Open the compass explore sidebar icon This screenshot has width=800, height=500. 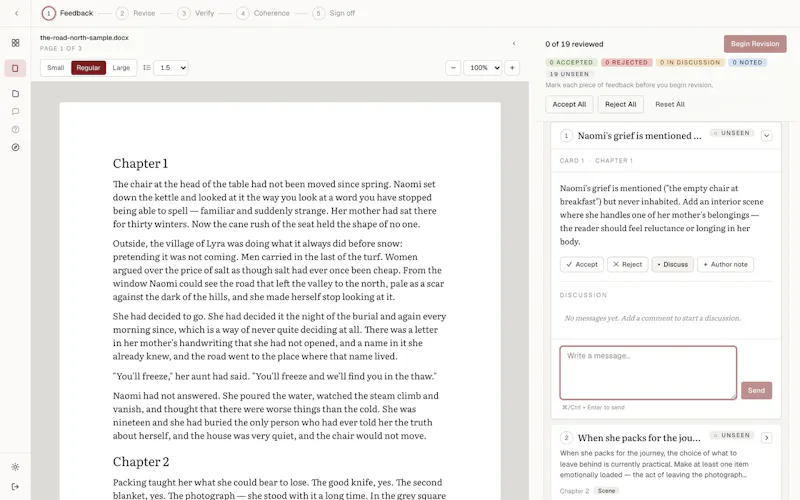[x=15, y=147]
